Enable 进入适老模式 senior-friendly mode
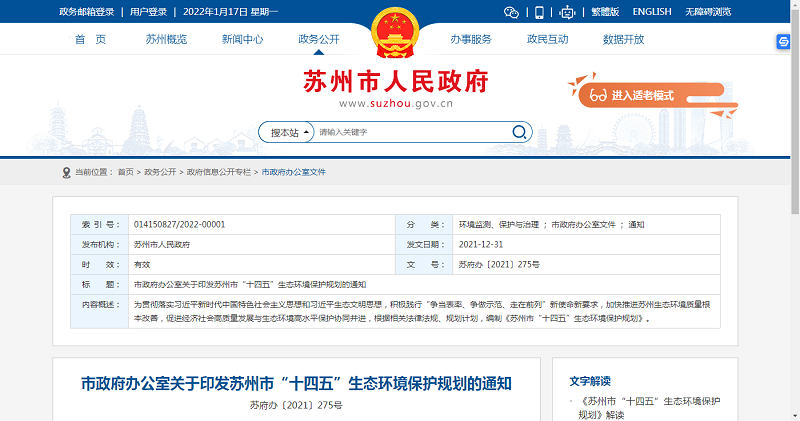The width and height of the screenshot is (800, 421). point(642,95)
